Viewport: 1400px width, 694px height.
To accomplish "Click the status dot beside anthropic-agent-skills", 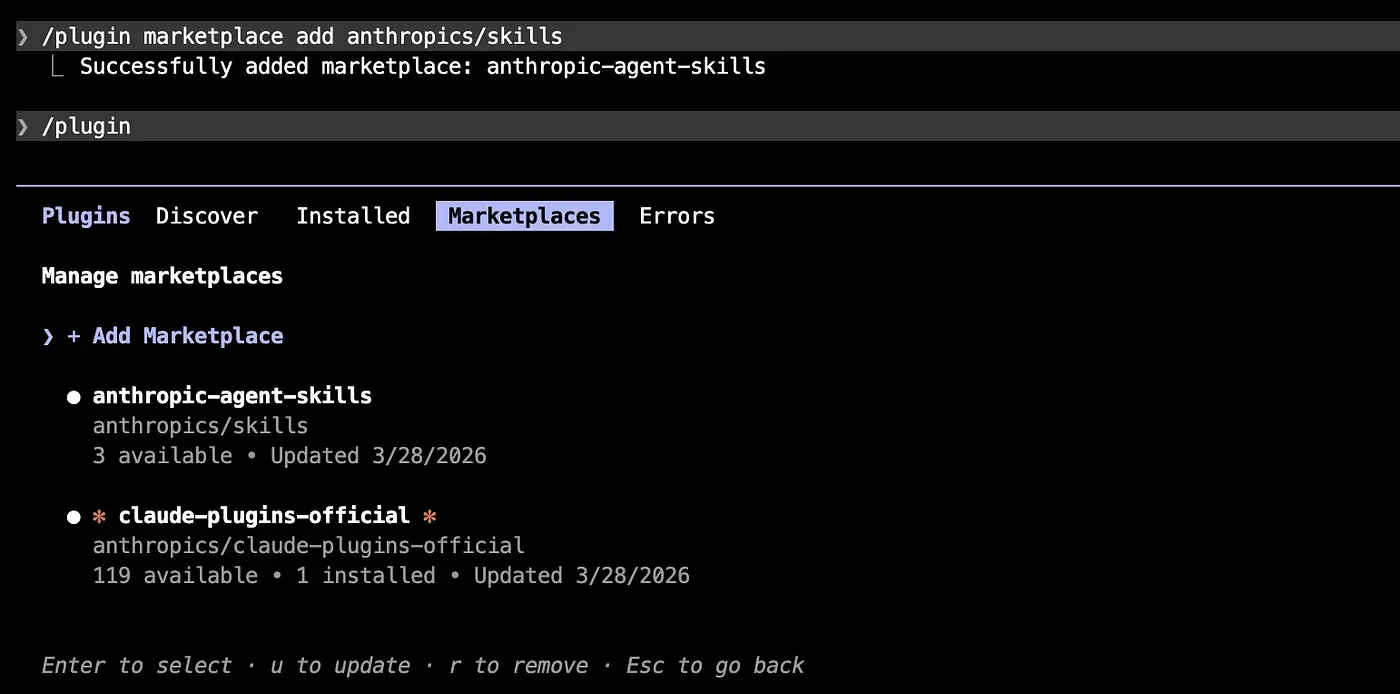I will 73,396.
